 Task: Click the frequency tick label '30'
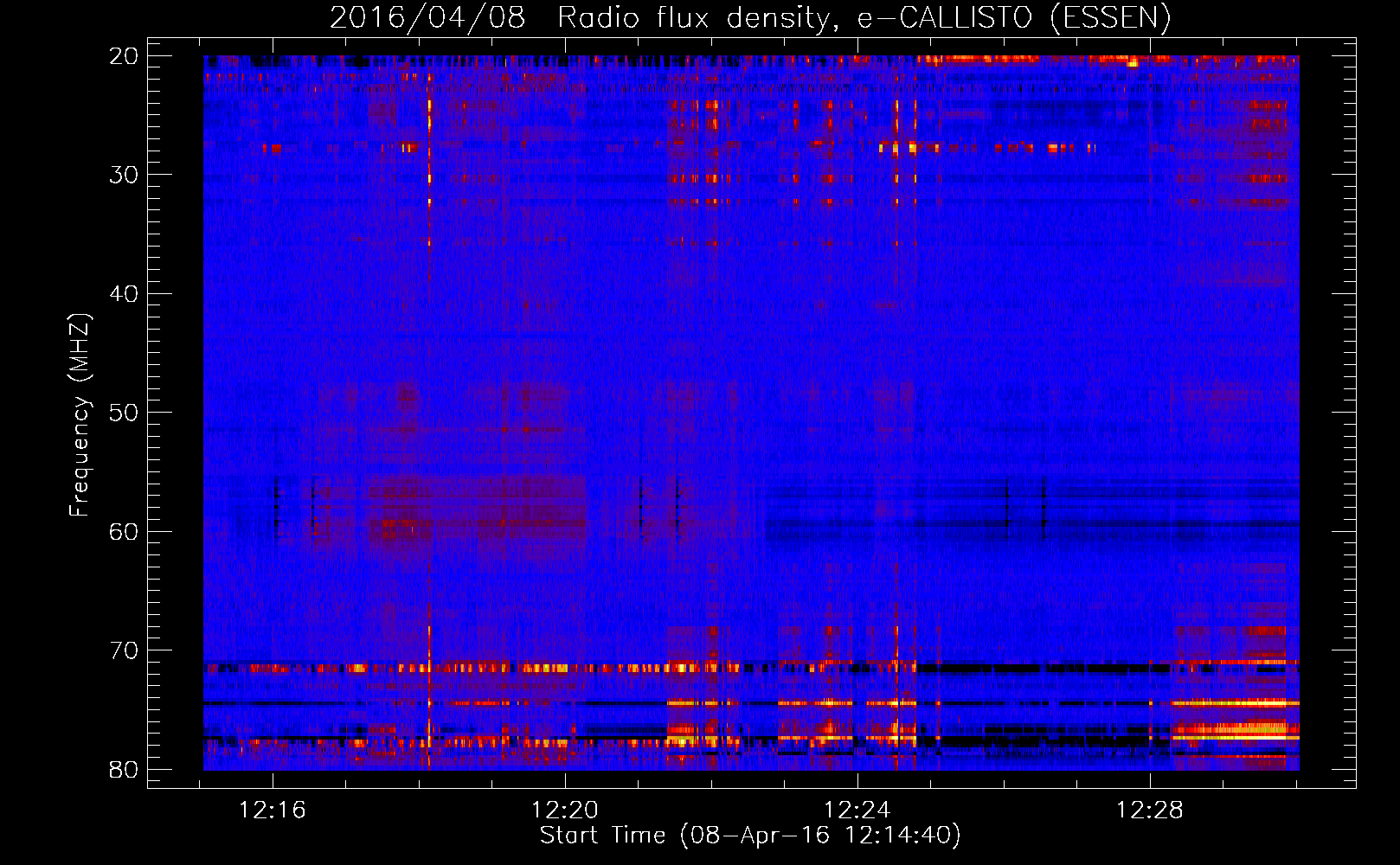click(124, 175)
